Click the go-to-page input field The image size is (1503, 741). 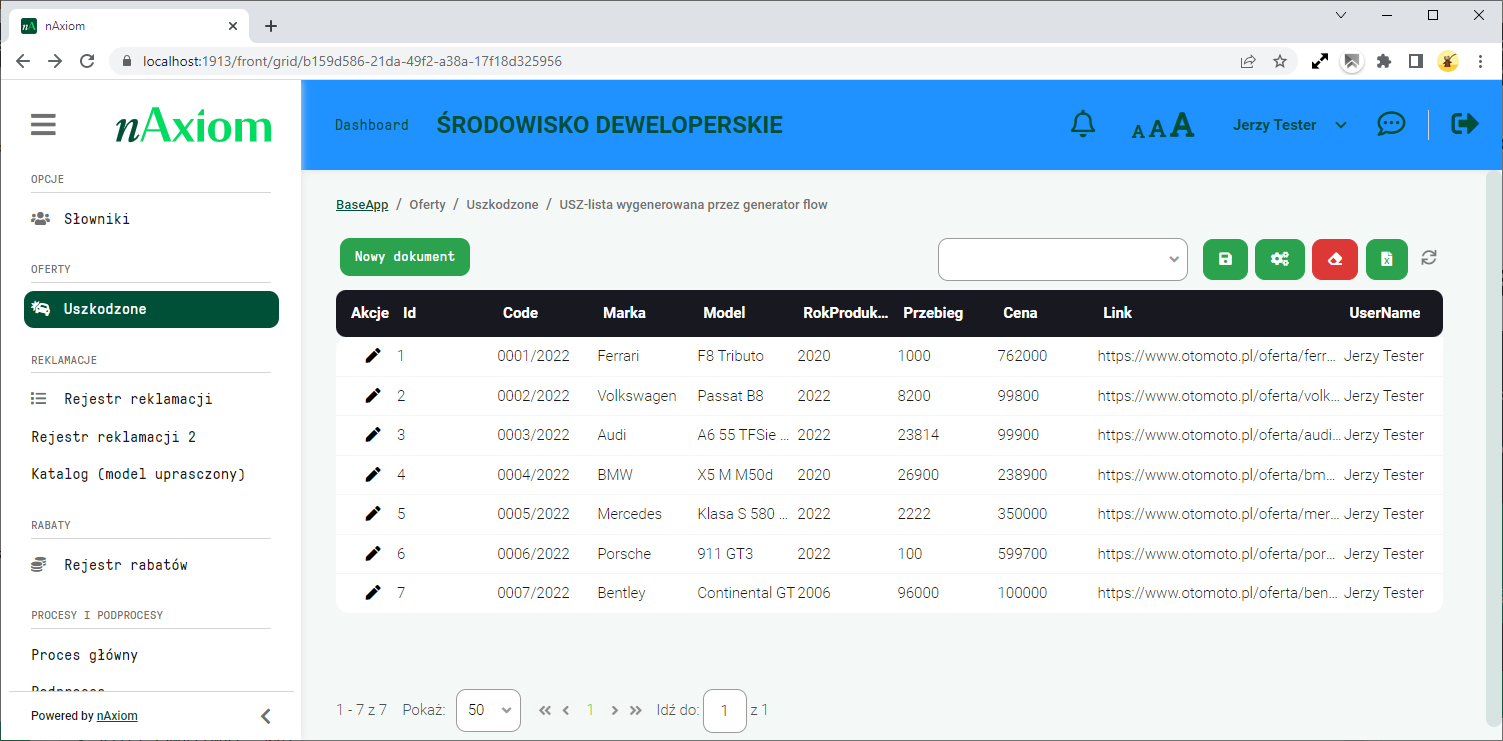click(725, 710)
